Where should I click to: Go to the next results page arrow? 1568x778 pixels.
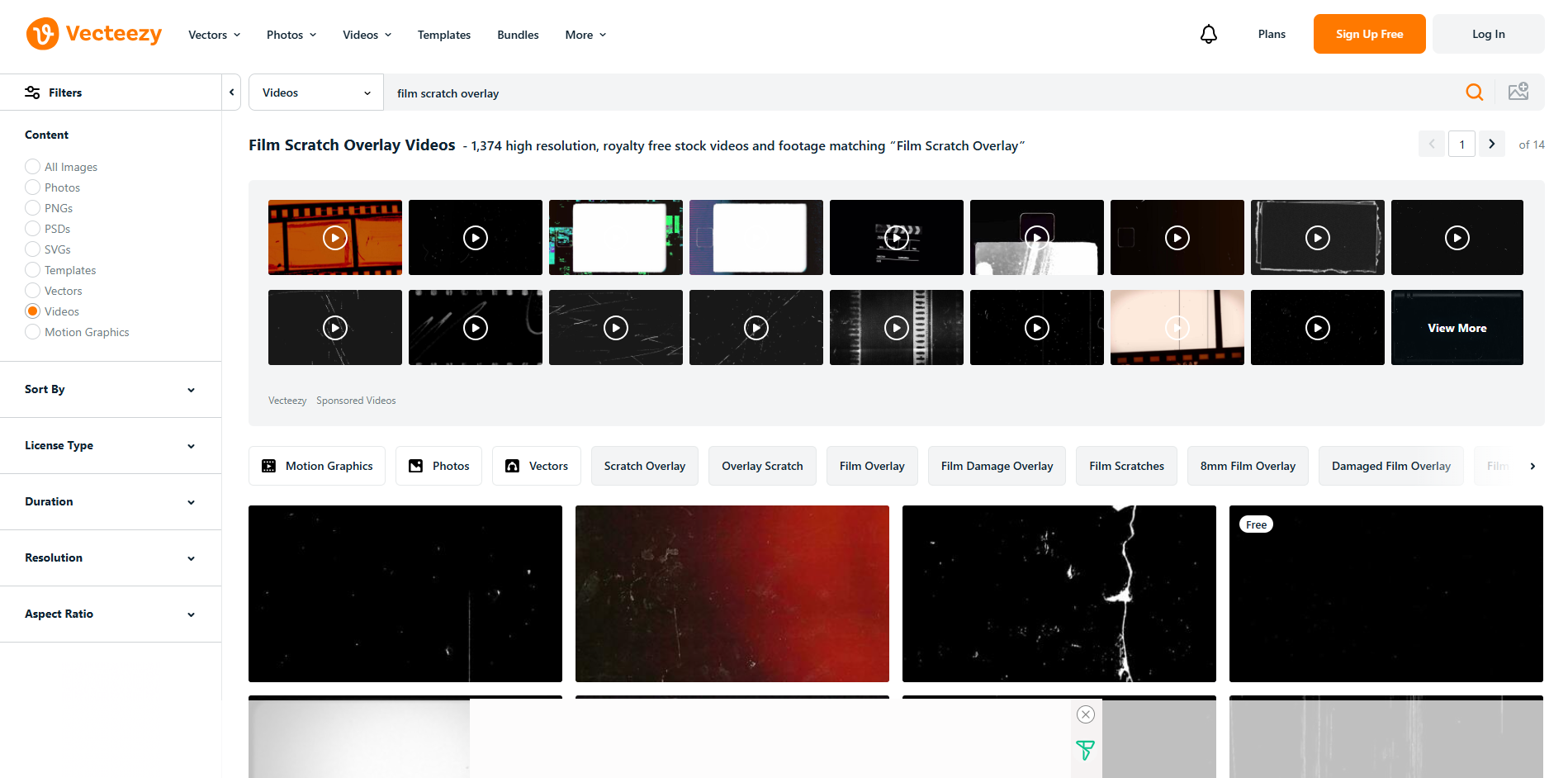click(1492, 144)
